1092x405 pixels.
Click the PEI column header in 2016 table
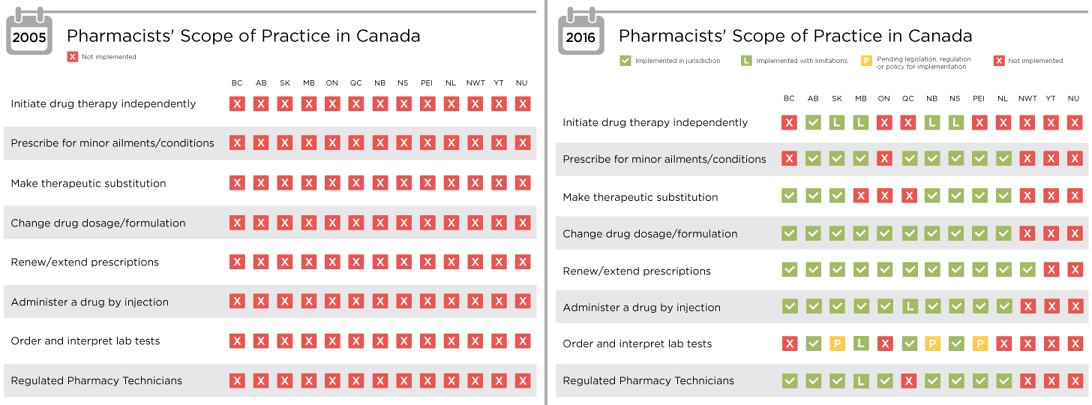[x=979, y=98]
